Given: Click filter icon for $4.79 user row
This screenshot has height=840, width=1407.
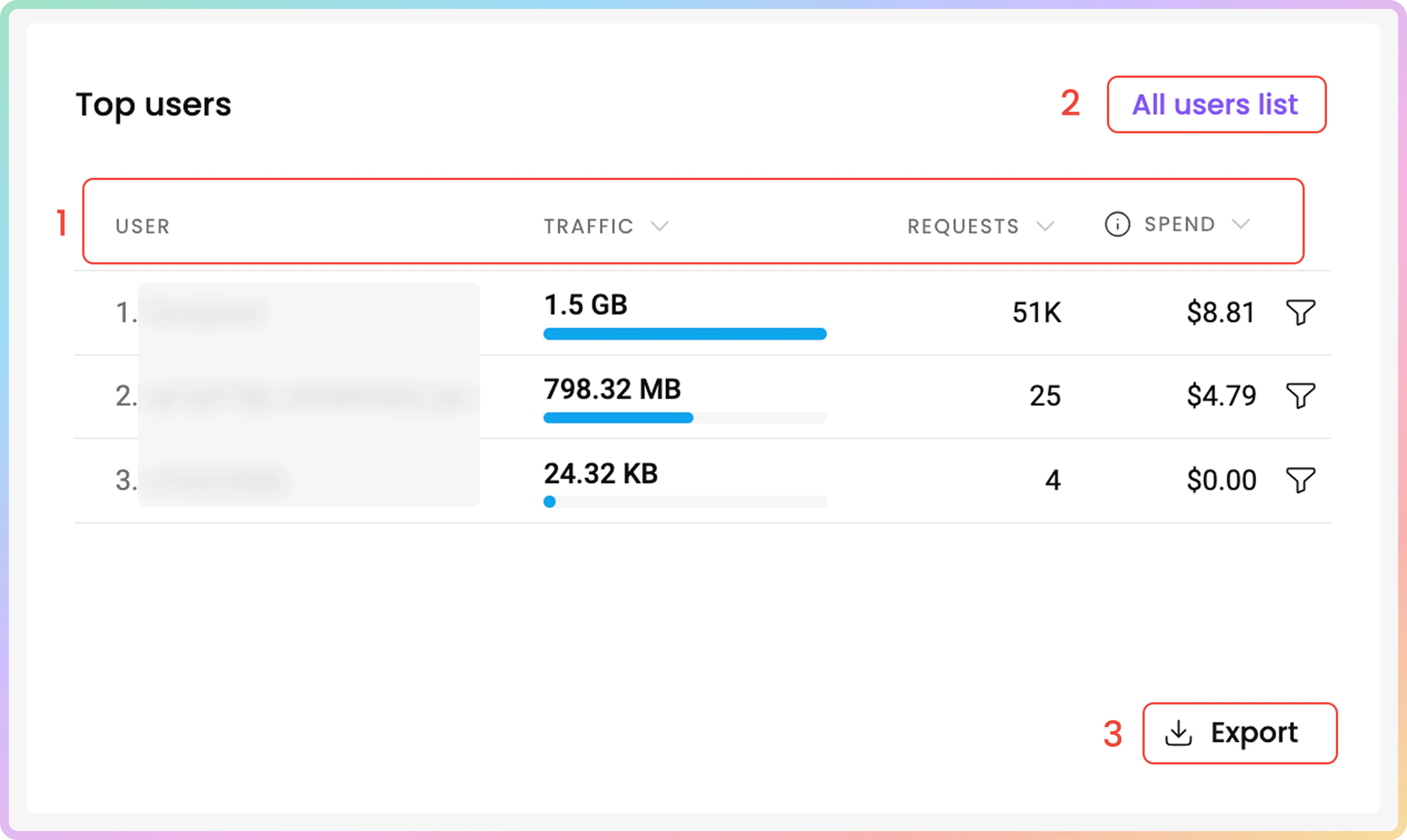Looking at the screenshot, I should point(1300,395).
